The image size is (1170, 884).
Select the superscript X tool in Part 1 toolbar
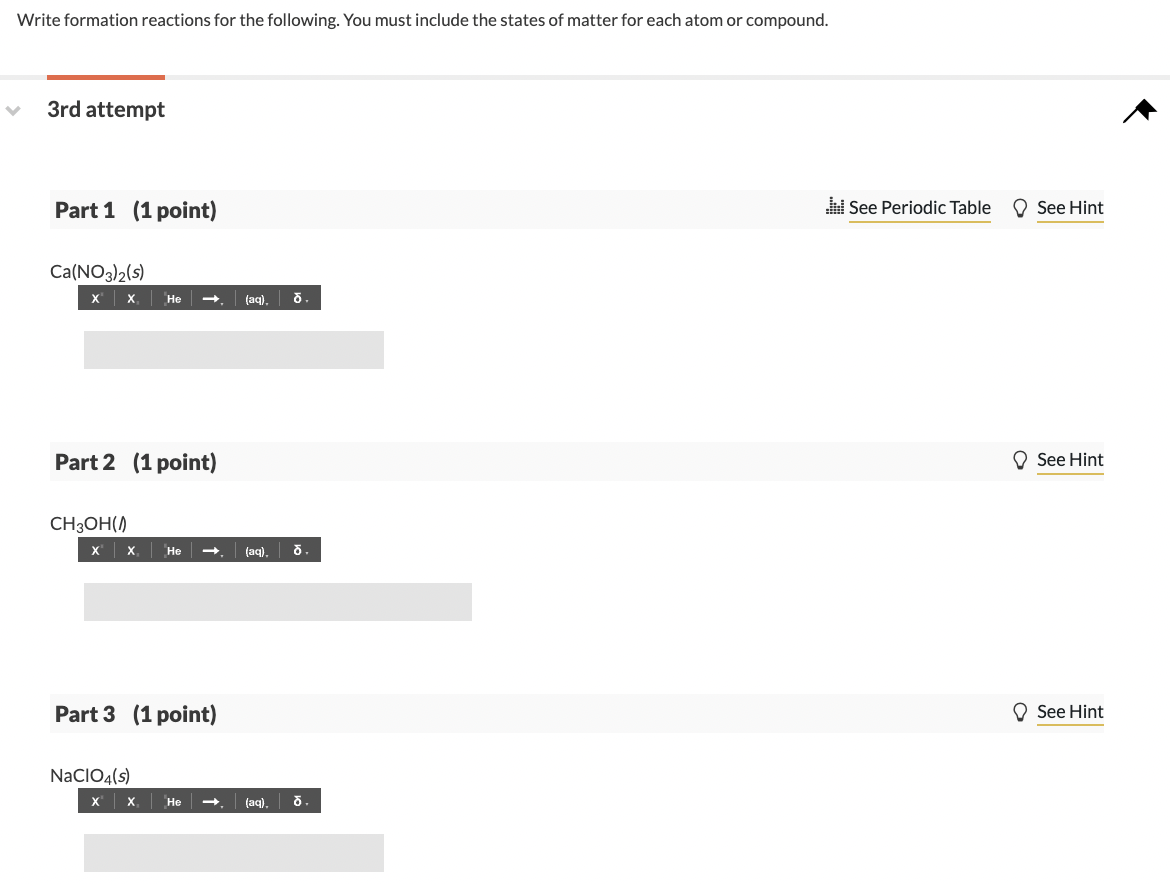[96, 297]
